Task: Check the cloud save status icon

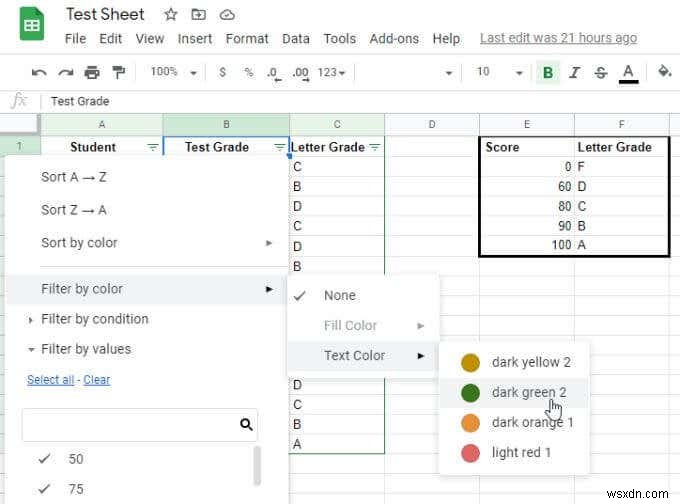Action: point(227,15)
